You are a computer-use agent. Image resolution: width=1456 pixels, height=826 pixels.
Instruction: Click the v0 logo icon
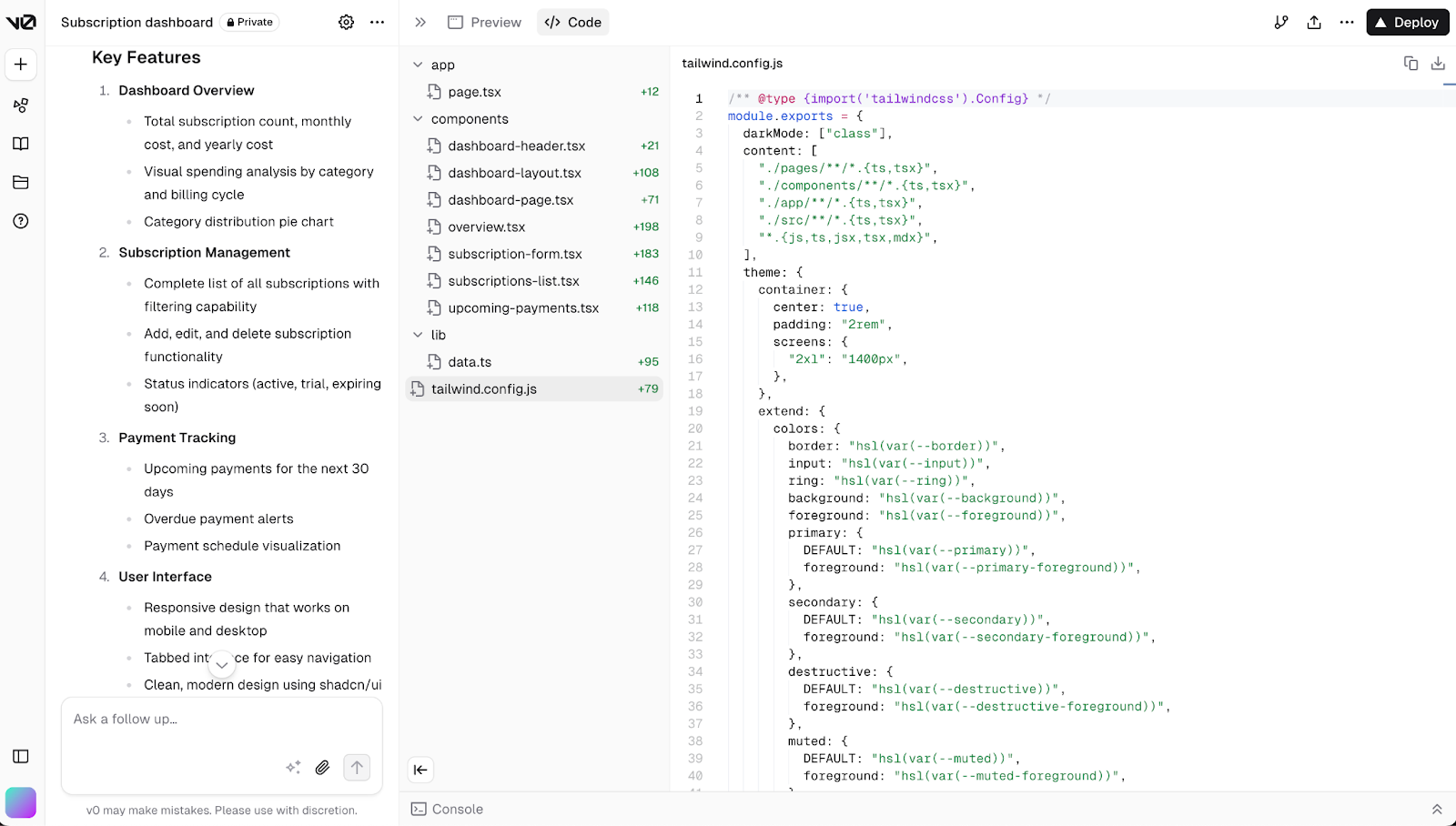pos(21,23)
